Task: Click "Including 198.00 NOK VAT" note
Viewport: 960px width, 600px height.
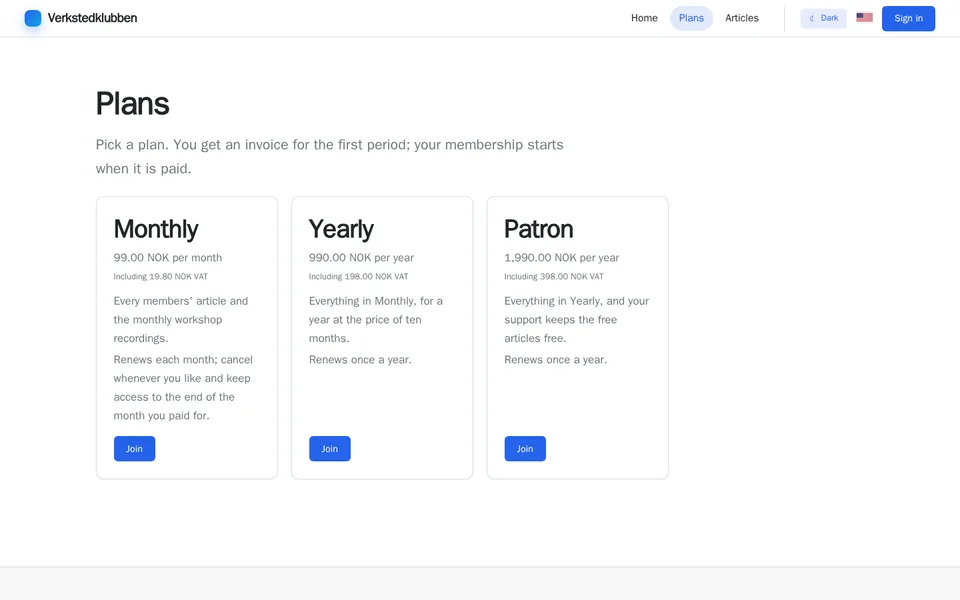Action: point(358,277)
